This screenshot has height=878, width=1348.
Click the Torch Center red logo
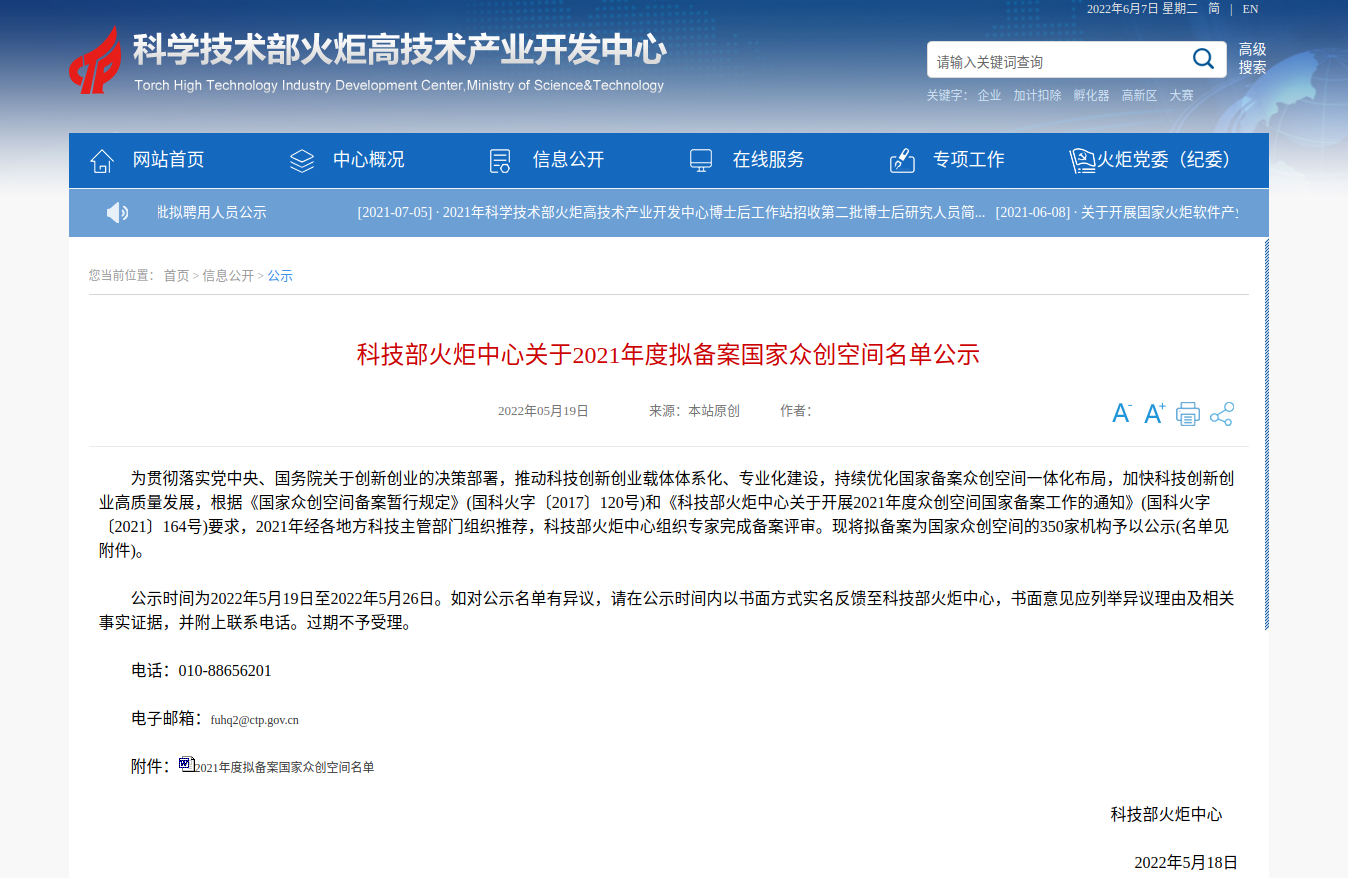95,60
